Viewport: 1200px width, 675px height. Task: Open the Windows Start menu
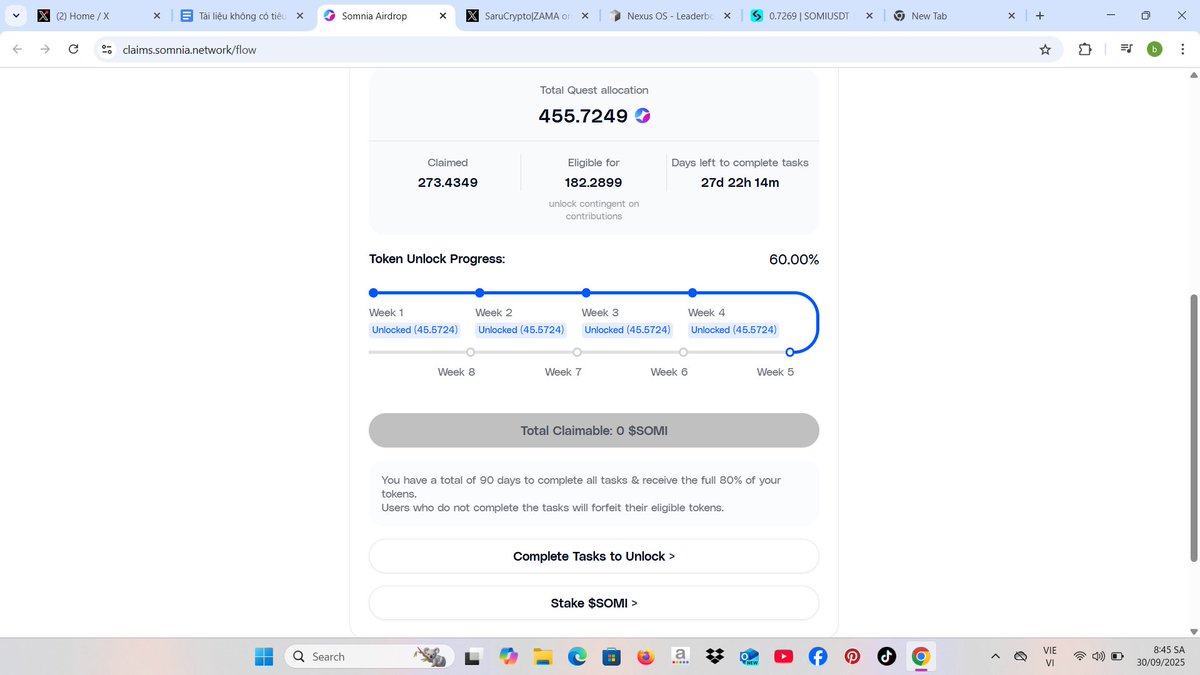point(264,656)
